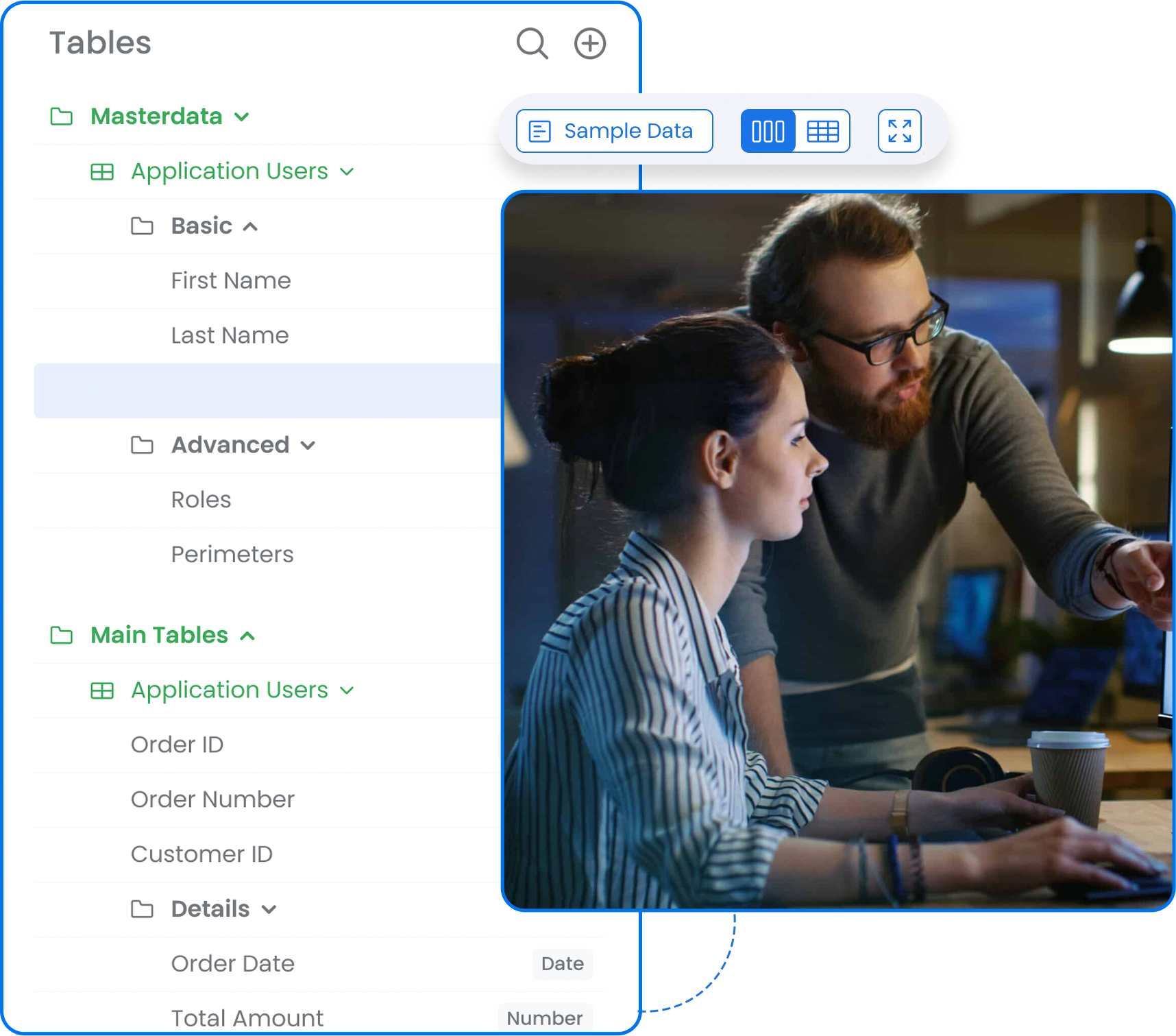Click the Number type badge
This screenshot has height=1036, width=1176.
(x=545, y=1018)
